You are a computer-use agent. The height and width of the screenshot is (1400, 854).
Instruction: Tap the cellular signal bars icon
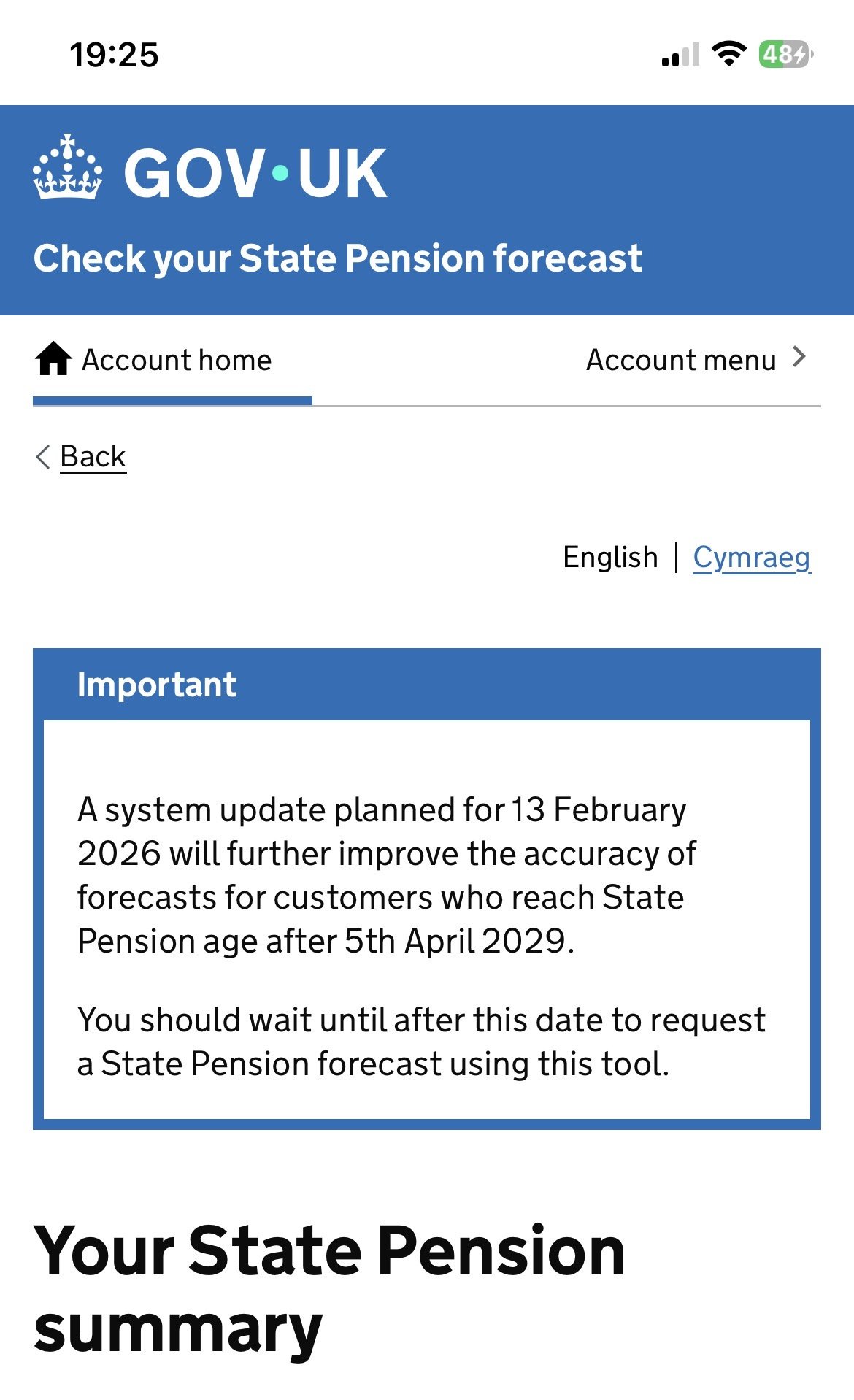pos(680,55)
